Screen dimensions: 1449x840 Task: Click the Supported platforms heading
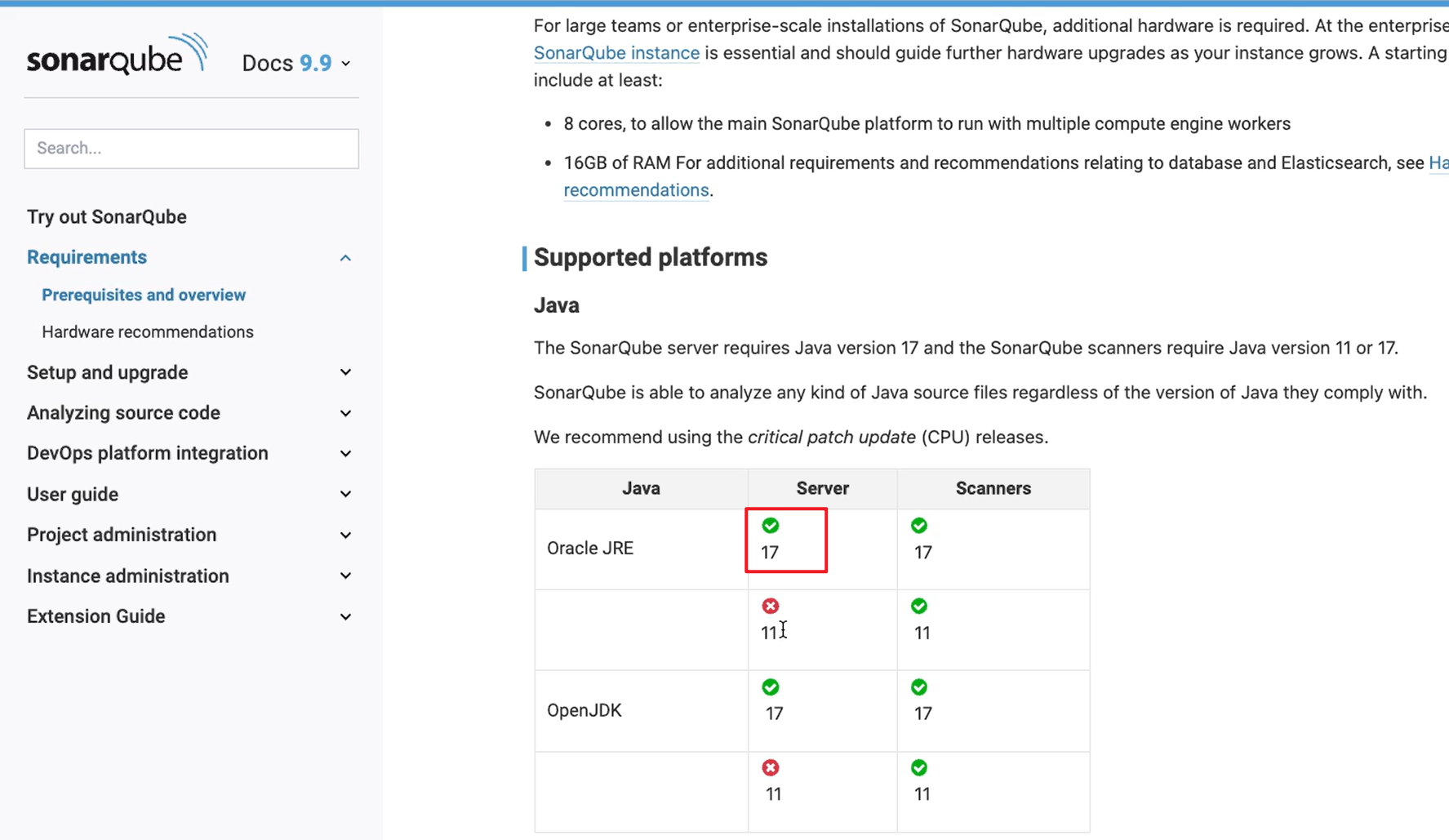[x=651, y=257]
